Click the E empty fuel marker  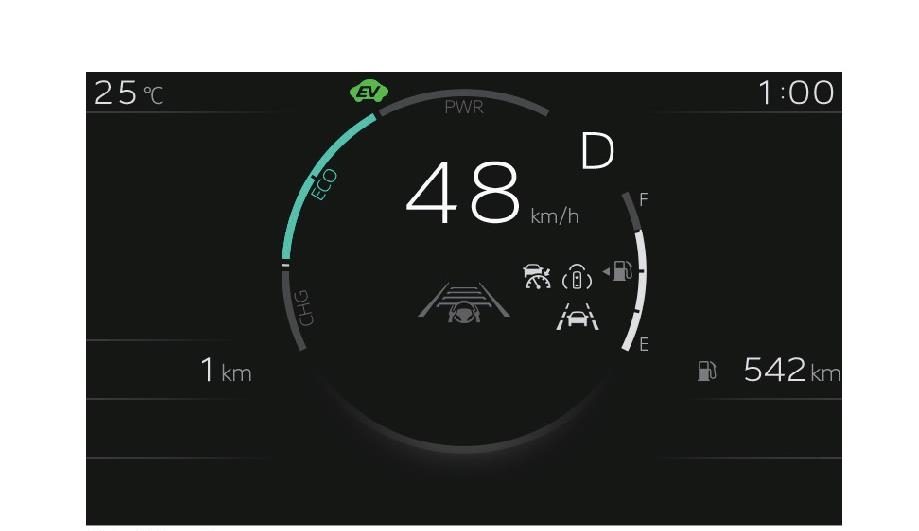point(644,344)
